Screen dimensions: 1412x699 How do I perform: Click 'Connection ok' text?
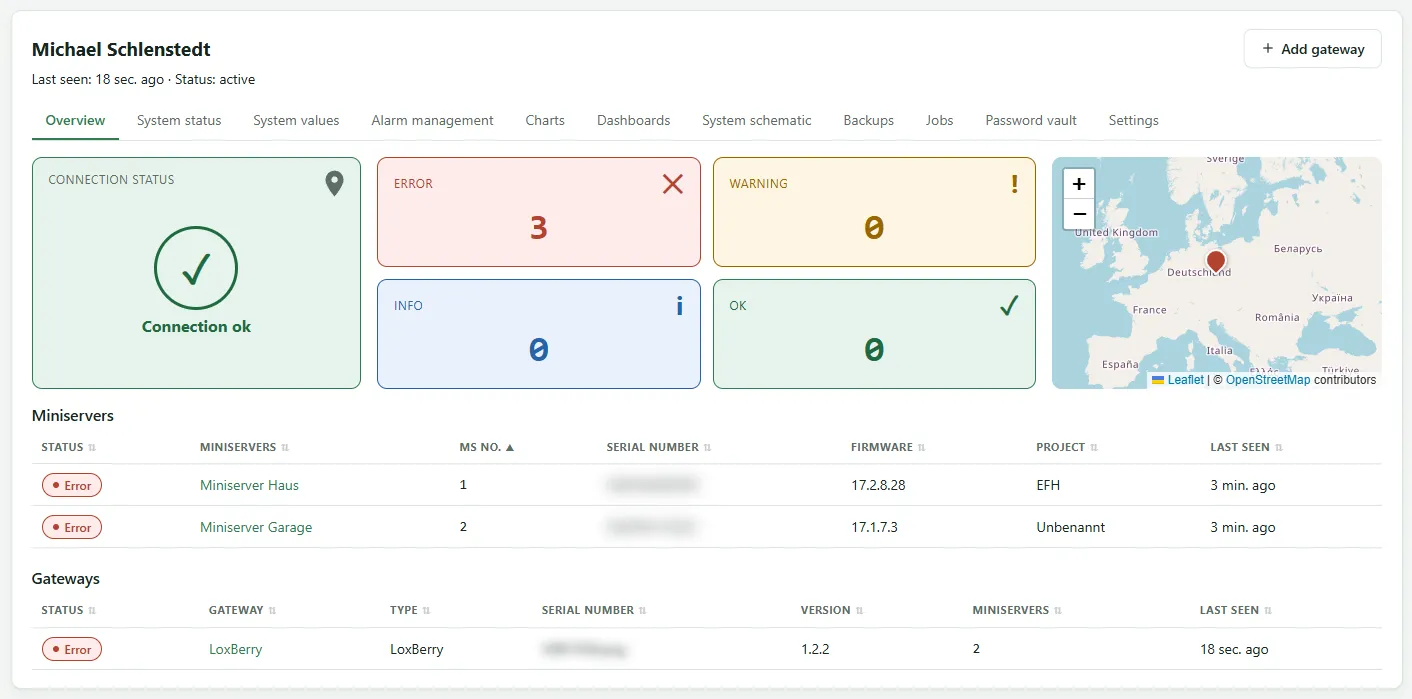click(196, 327)
